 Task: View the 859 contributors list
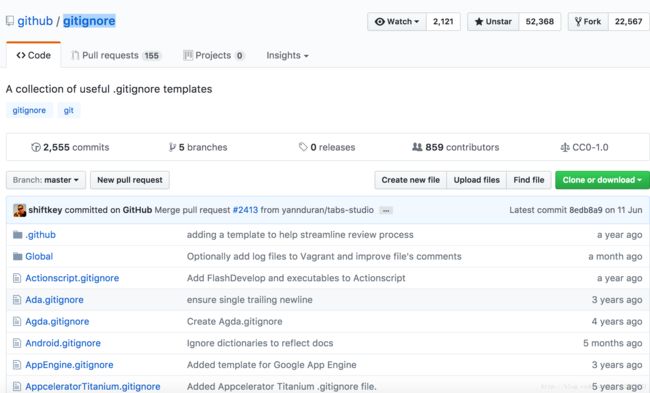coord(456,147)
